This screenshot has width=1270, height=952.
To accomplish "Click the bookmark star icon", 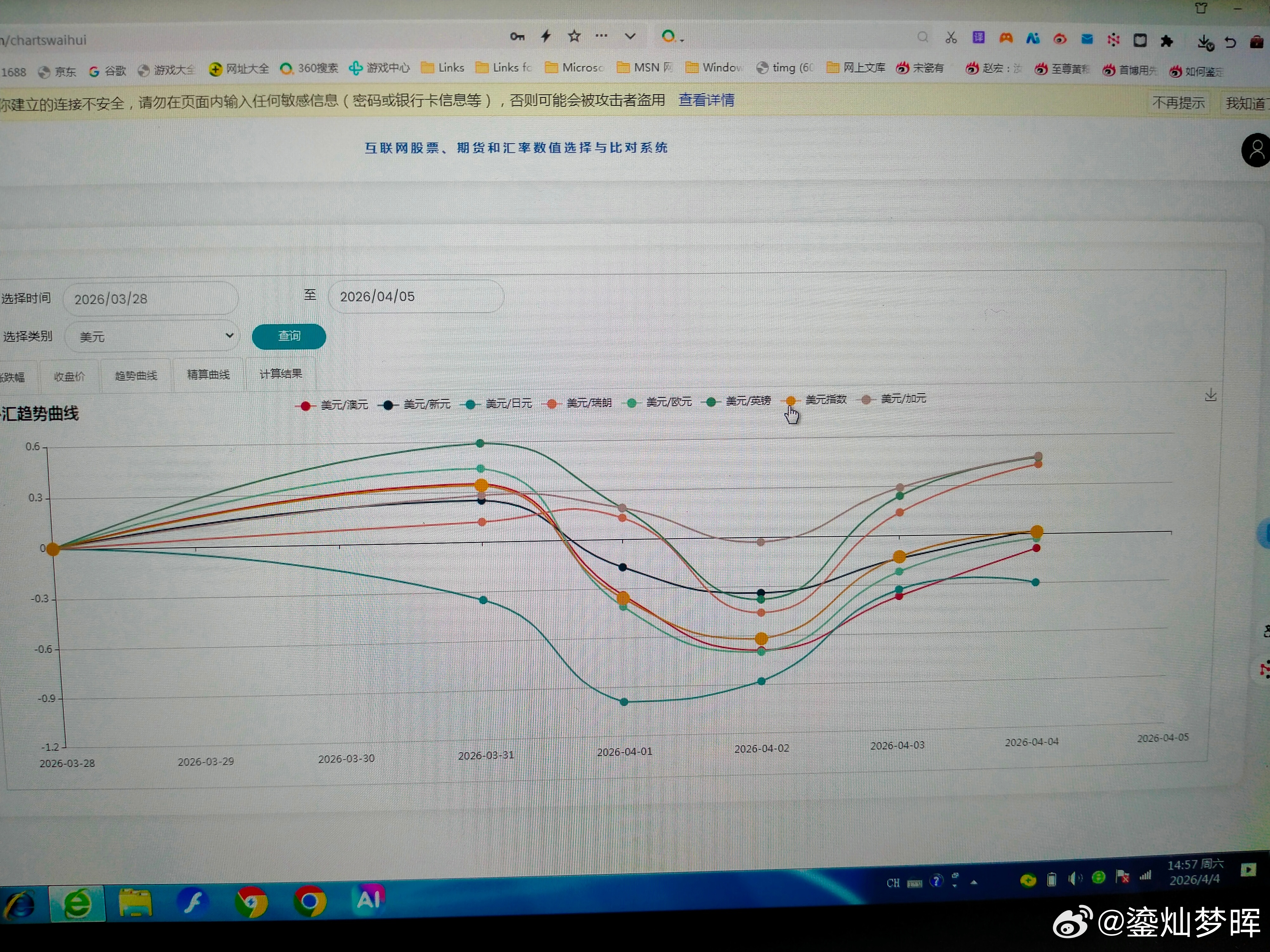I will point(574,37).
